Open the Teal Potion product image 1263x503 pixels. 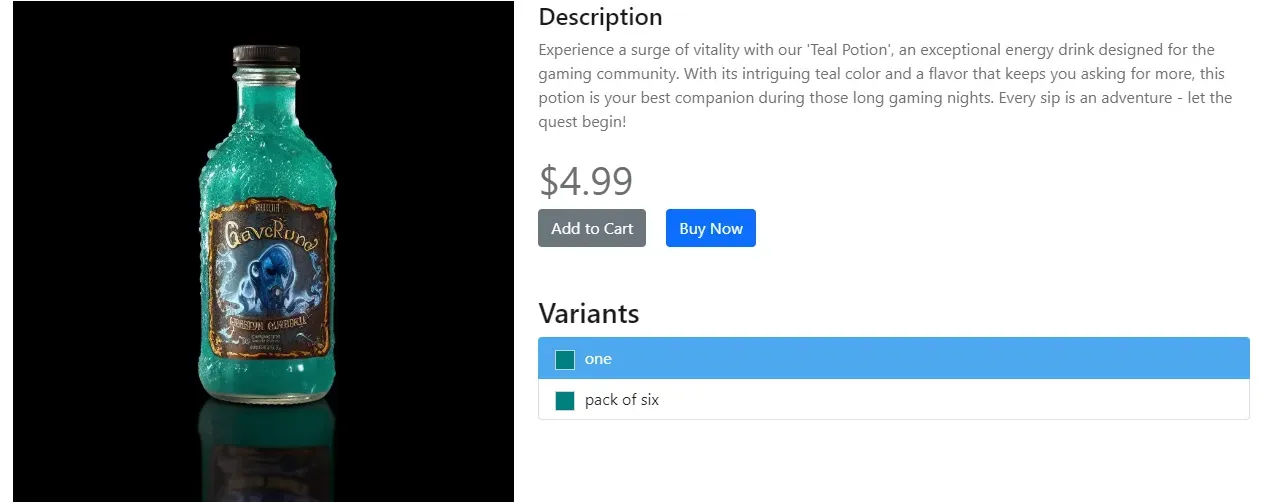(263, 252)
